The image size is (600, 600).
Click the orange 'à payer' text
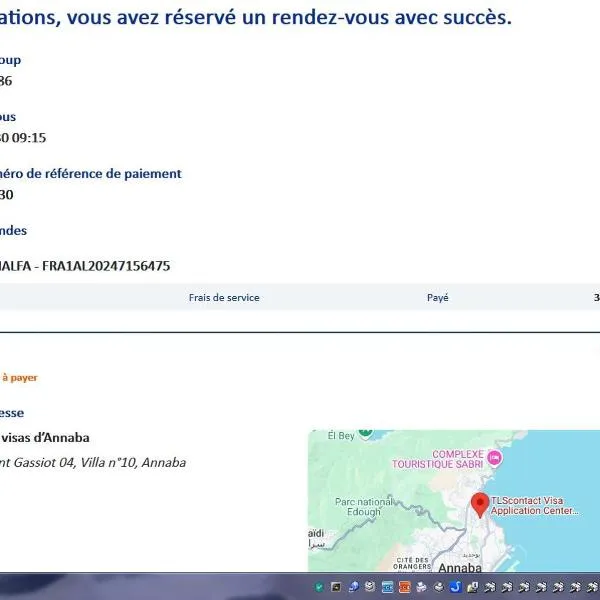[19, 378]
